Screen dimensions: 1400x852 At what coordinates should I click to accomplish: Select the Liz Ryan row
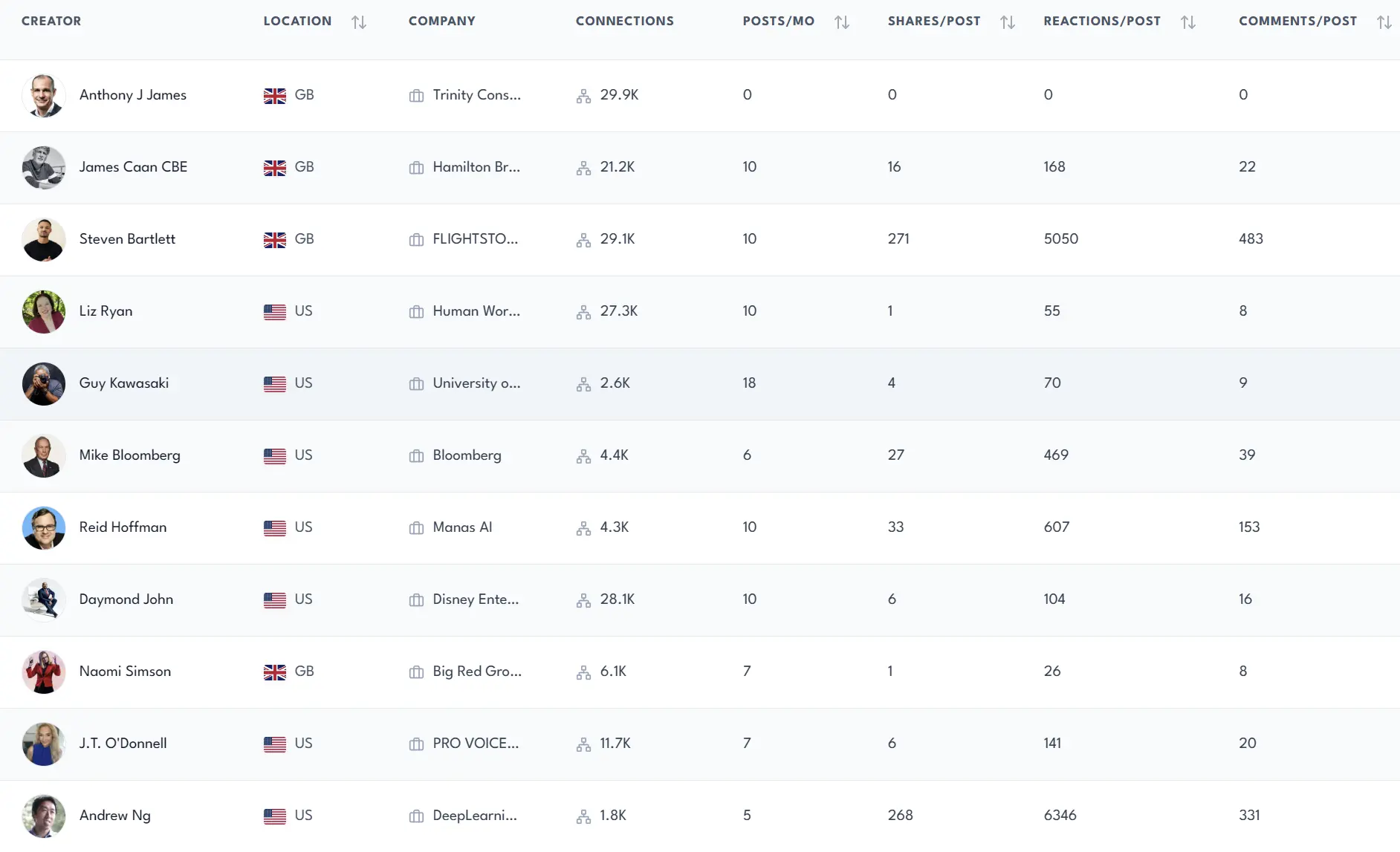107,312
